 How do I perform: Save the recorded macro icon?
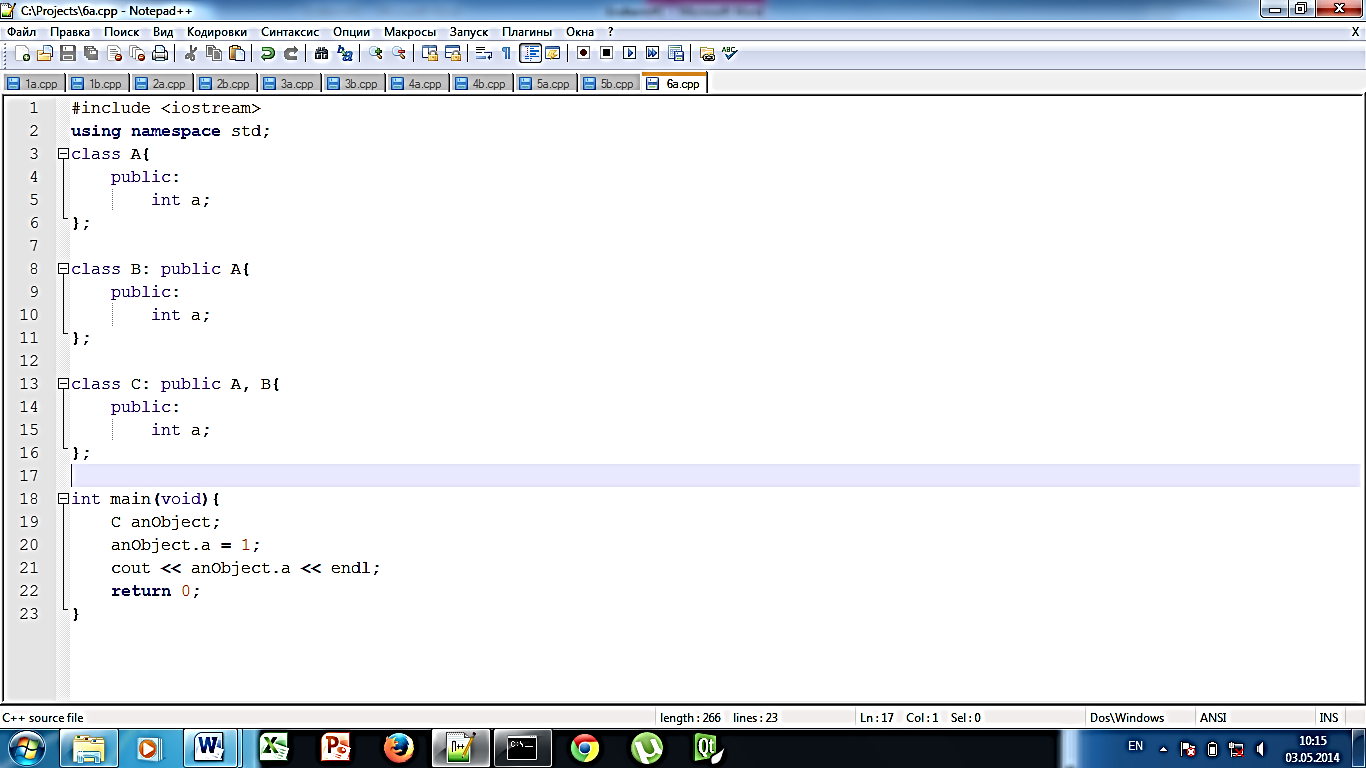(x=676, y=53)
